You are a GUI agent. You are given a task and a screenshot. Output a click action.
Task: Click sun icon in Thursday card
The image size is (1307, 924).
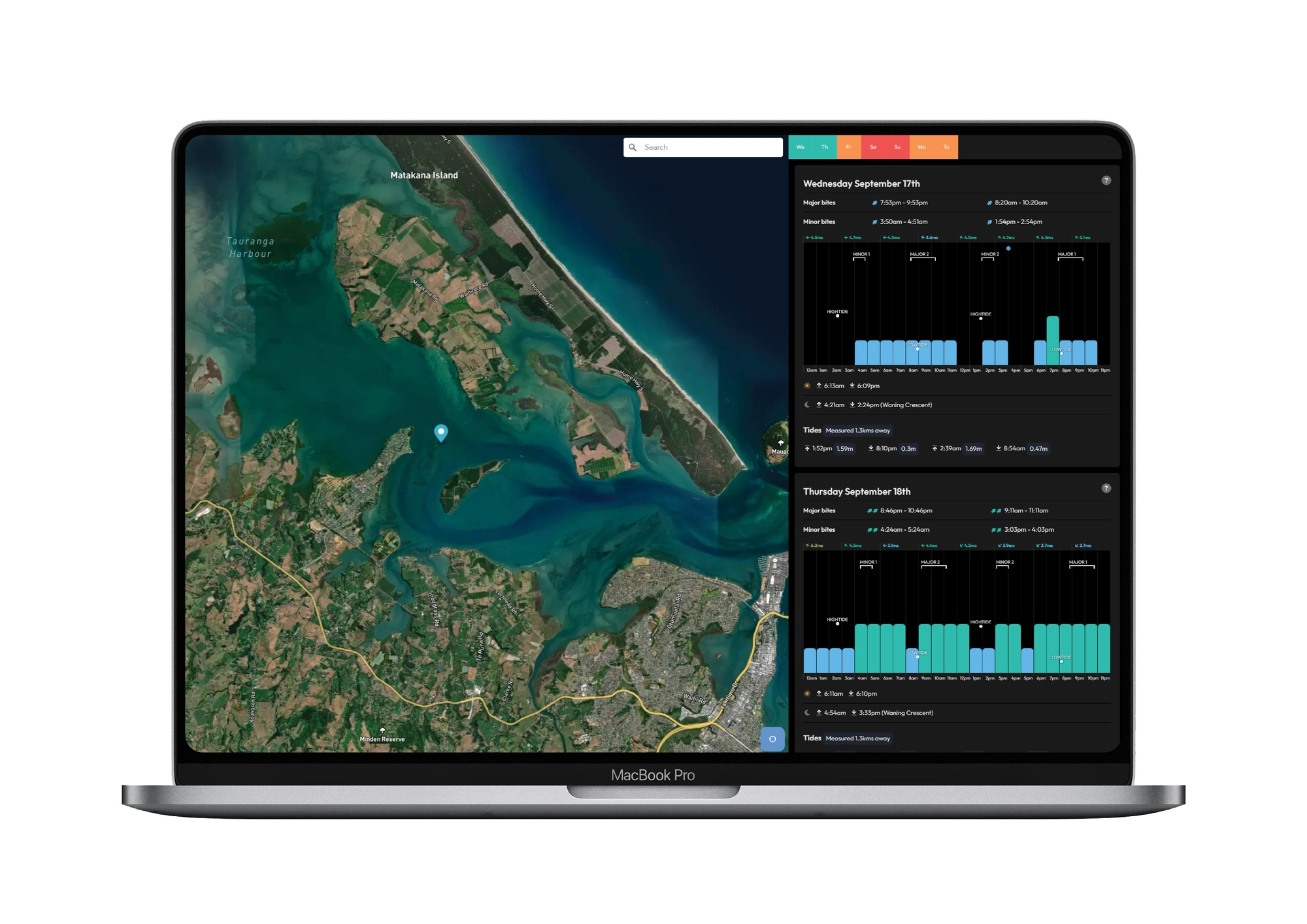(x=807, y=694)
